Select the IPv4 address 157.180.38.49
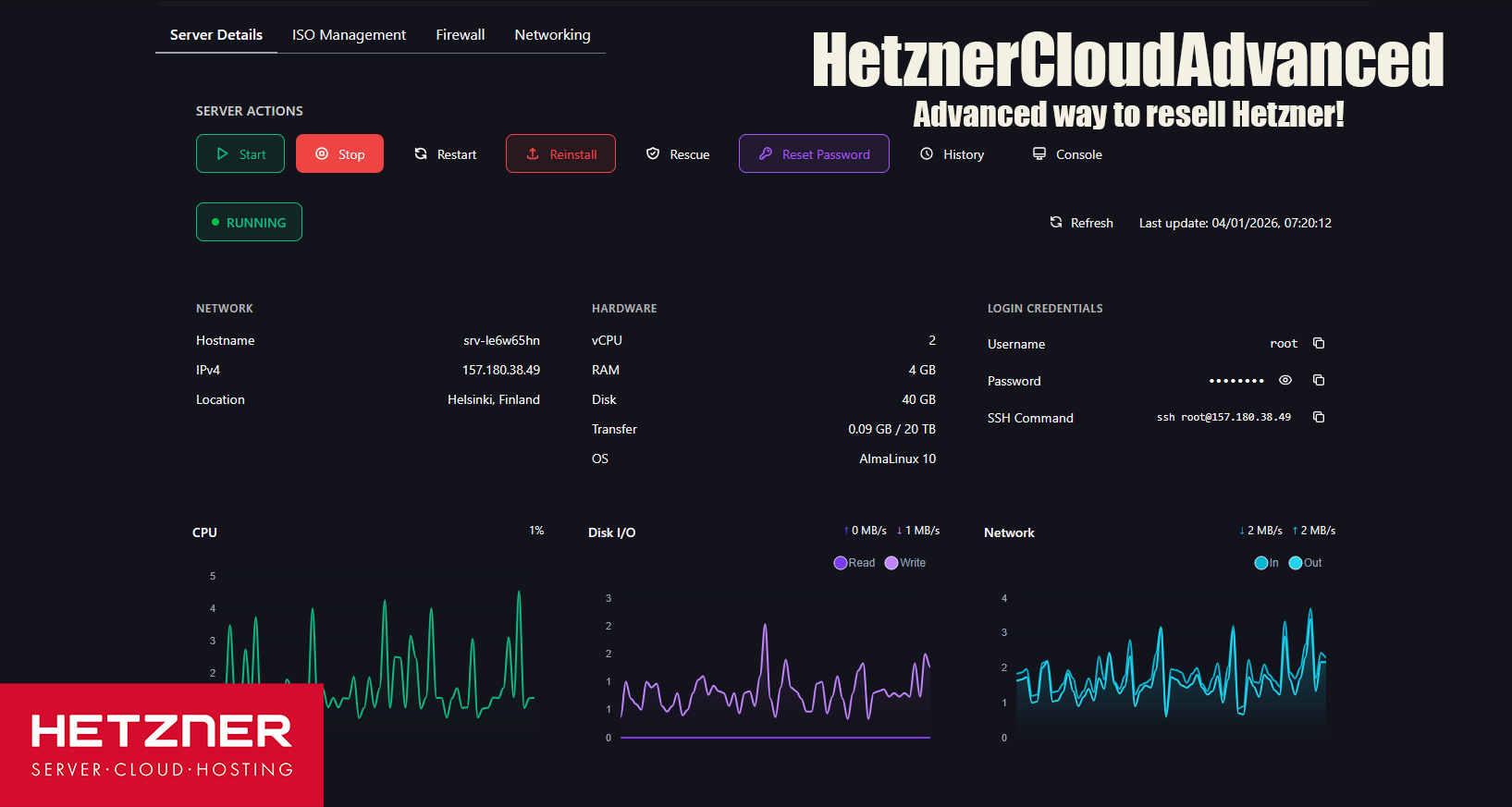The image size is (1512, 807). [x=501, y=370]
